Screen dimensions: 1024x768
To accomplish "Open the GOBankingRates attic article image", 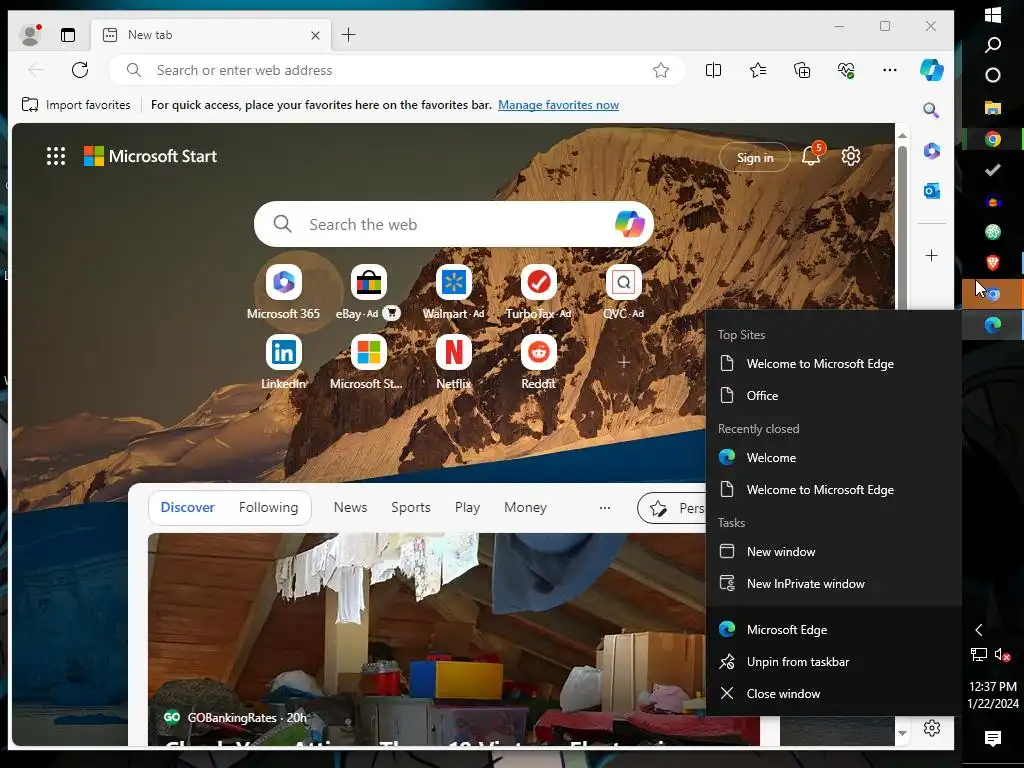I will pos(426,639).
